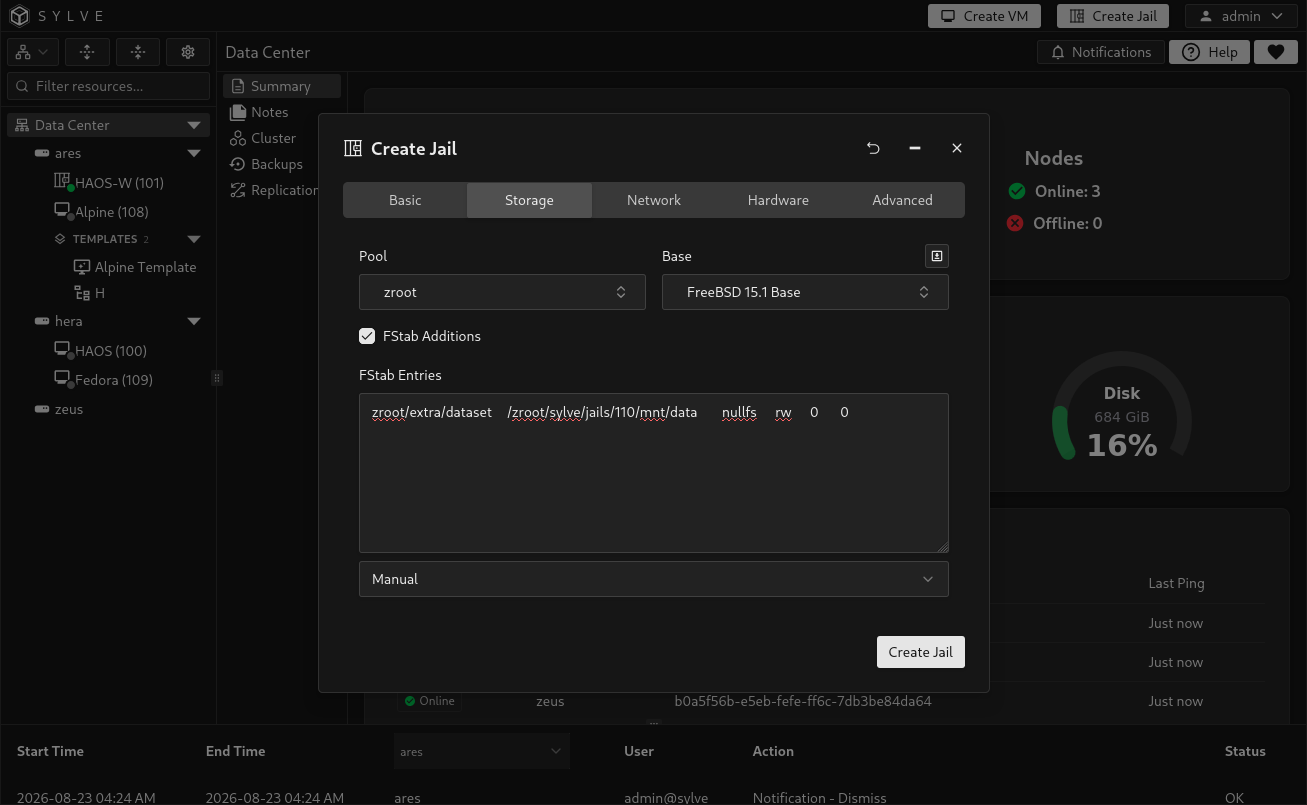Click the HAOS (100) VM icon
The image size is (1307, 805).
click(62, 350)
